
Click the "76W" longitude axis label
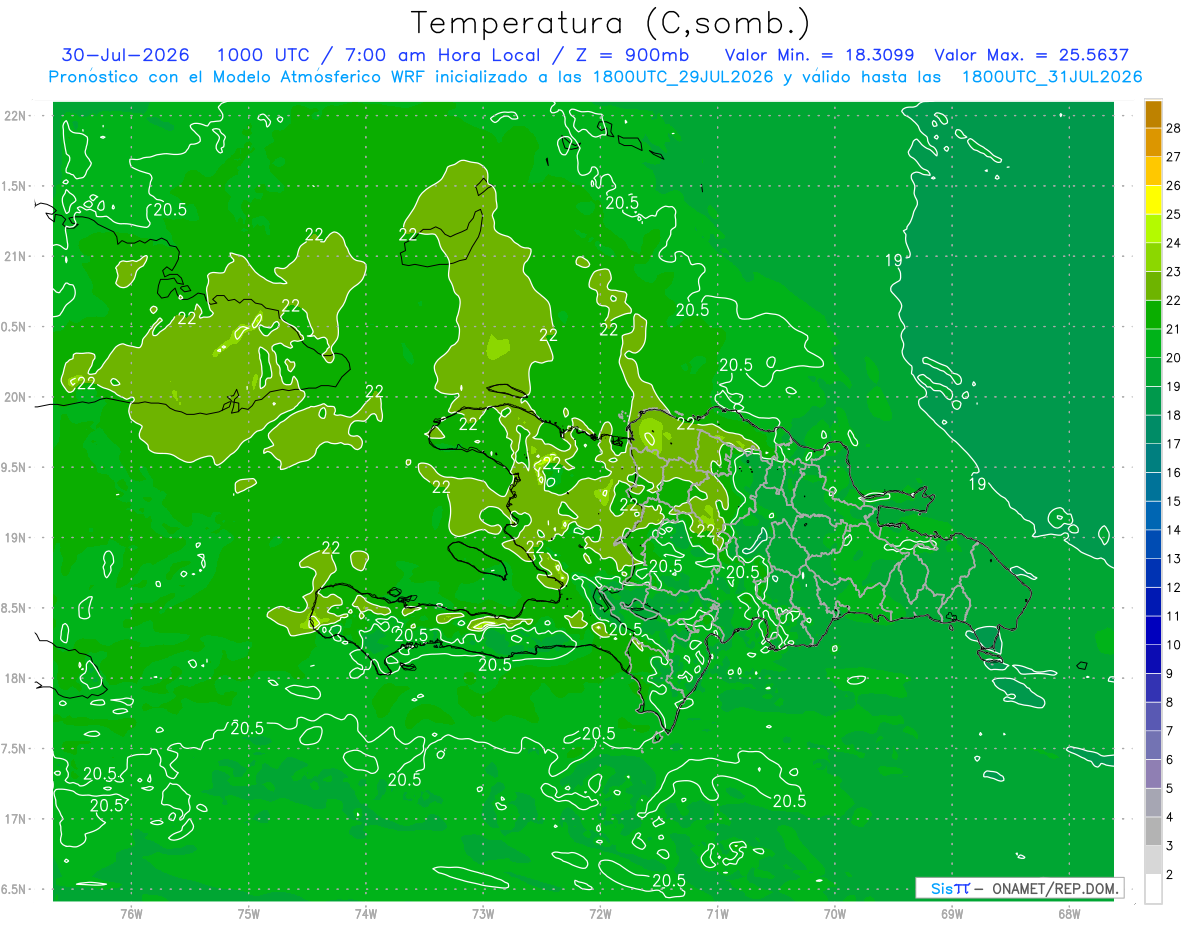[131, 913]
